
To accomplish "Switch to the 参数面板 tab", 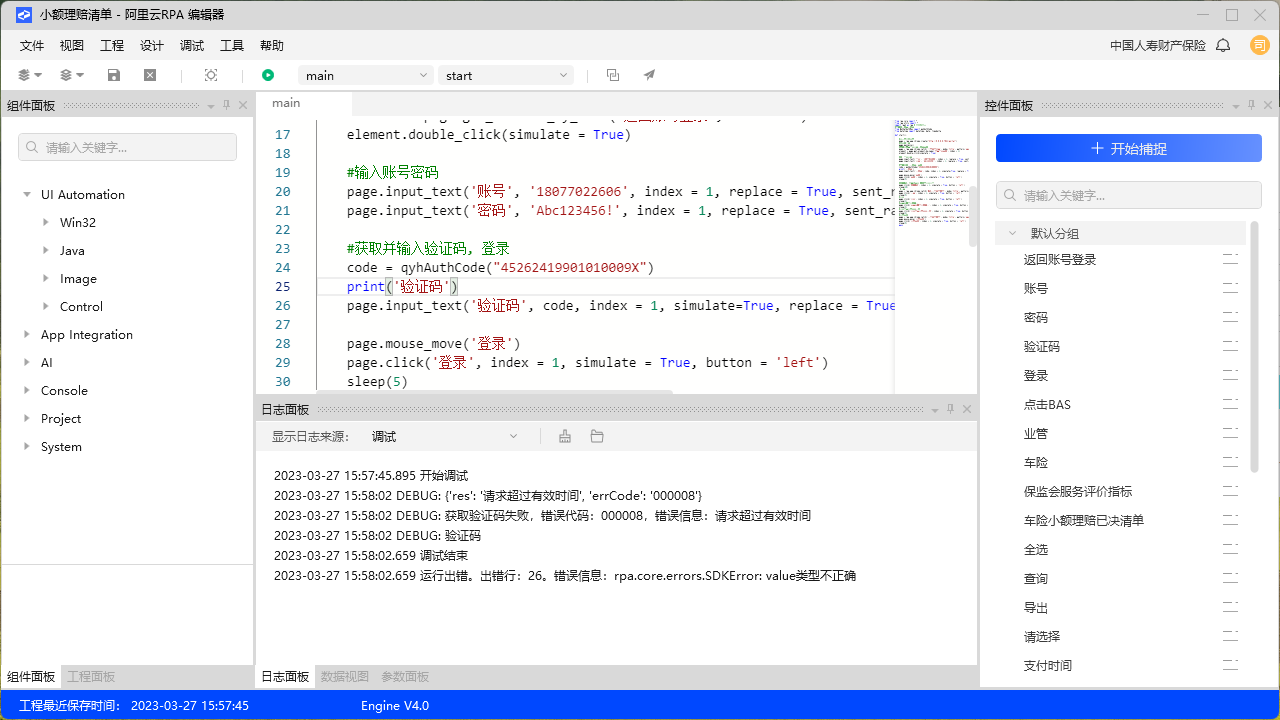I will (x=405, y=677).
